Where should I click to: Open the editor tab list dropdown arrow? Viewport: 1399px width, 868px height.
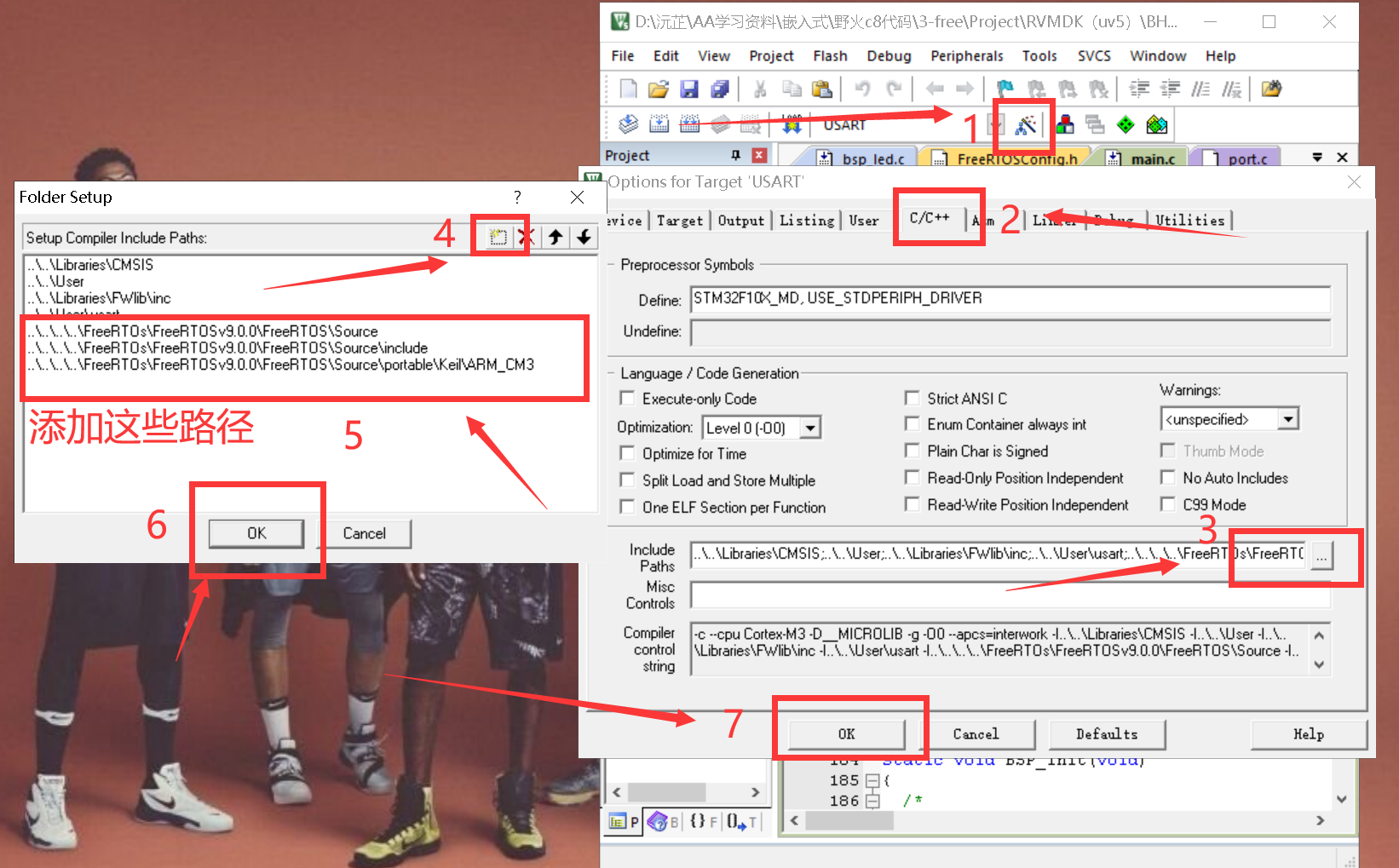pyautogui.click(x=1317, y=157)
